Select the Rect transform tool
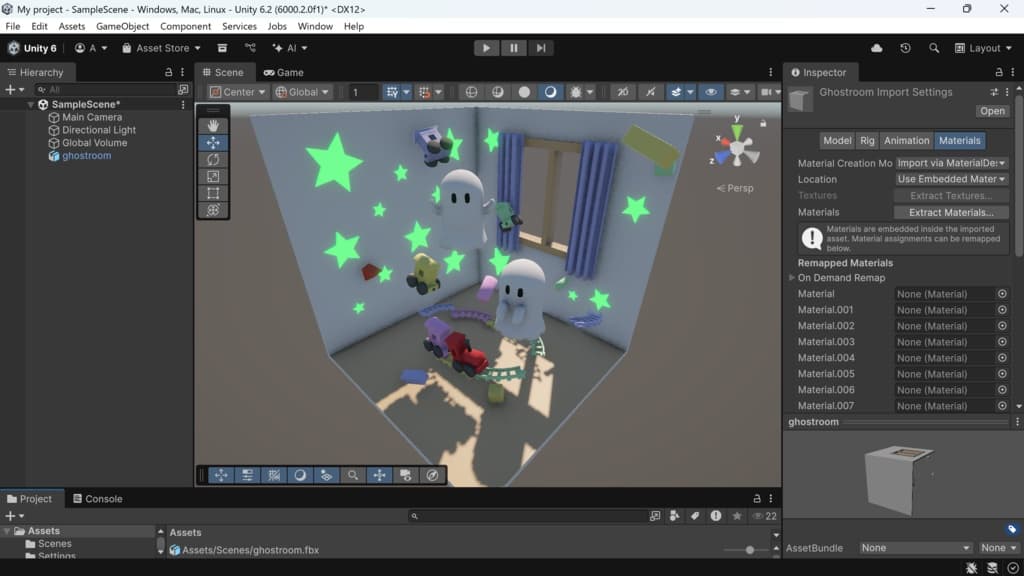This screenshot has width=1024, height=576. (213, 194)
